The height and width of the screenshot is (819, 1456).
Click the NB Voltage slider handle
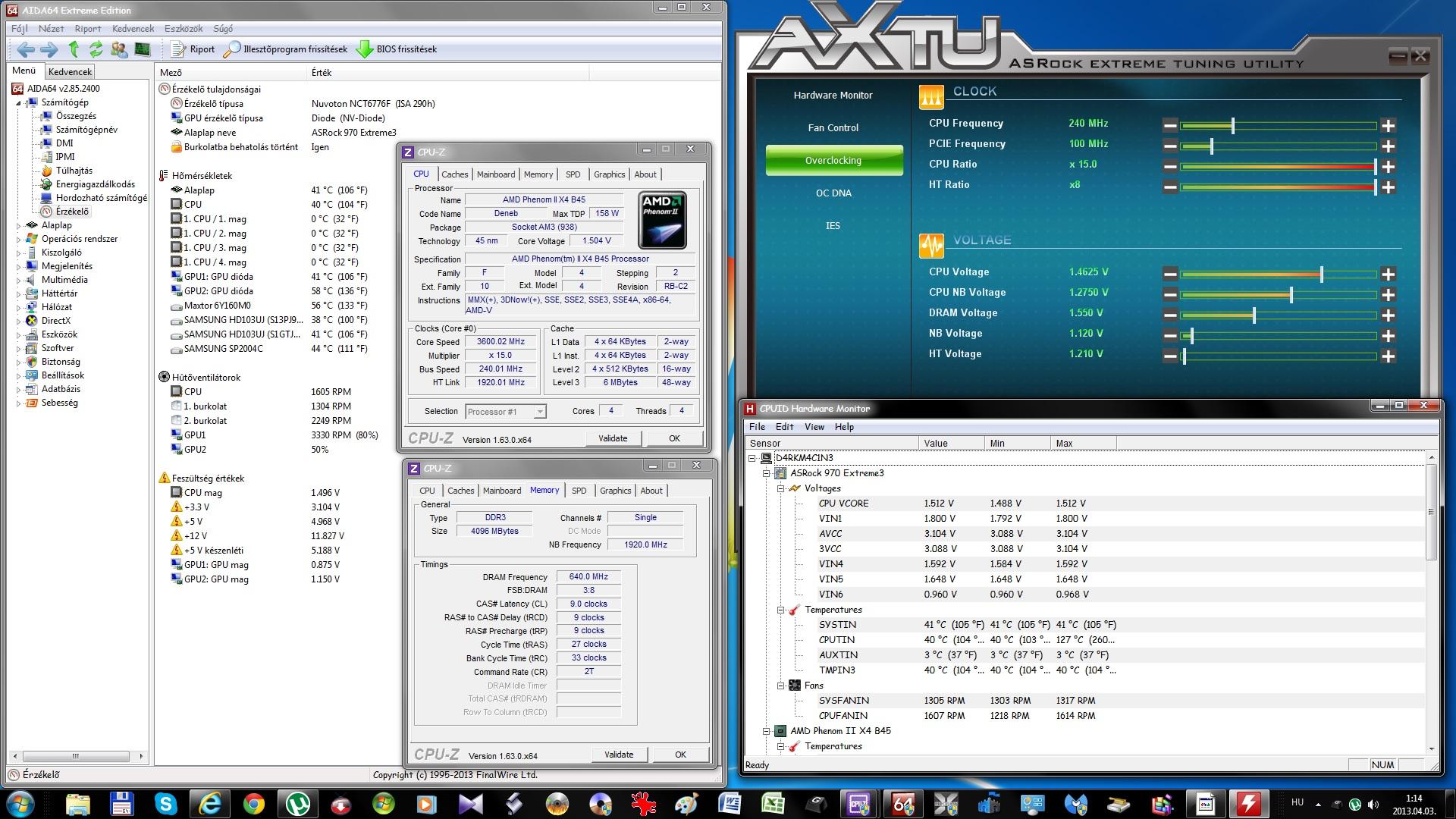[x=1192, y=336]
